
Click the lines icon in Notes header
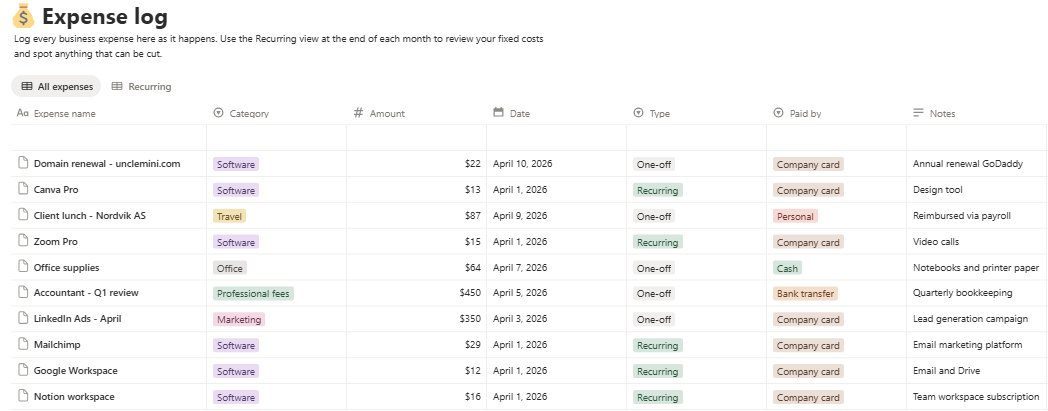(918, 113)
